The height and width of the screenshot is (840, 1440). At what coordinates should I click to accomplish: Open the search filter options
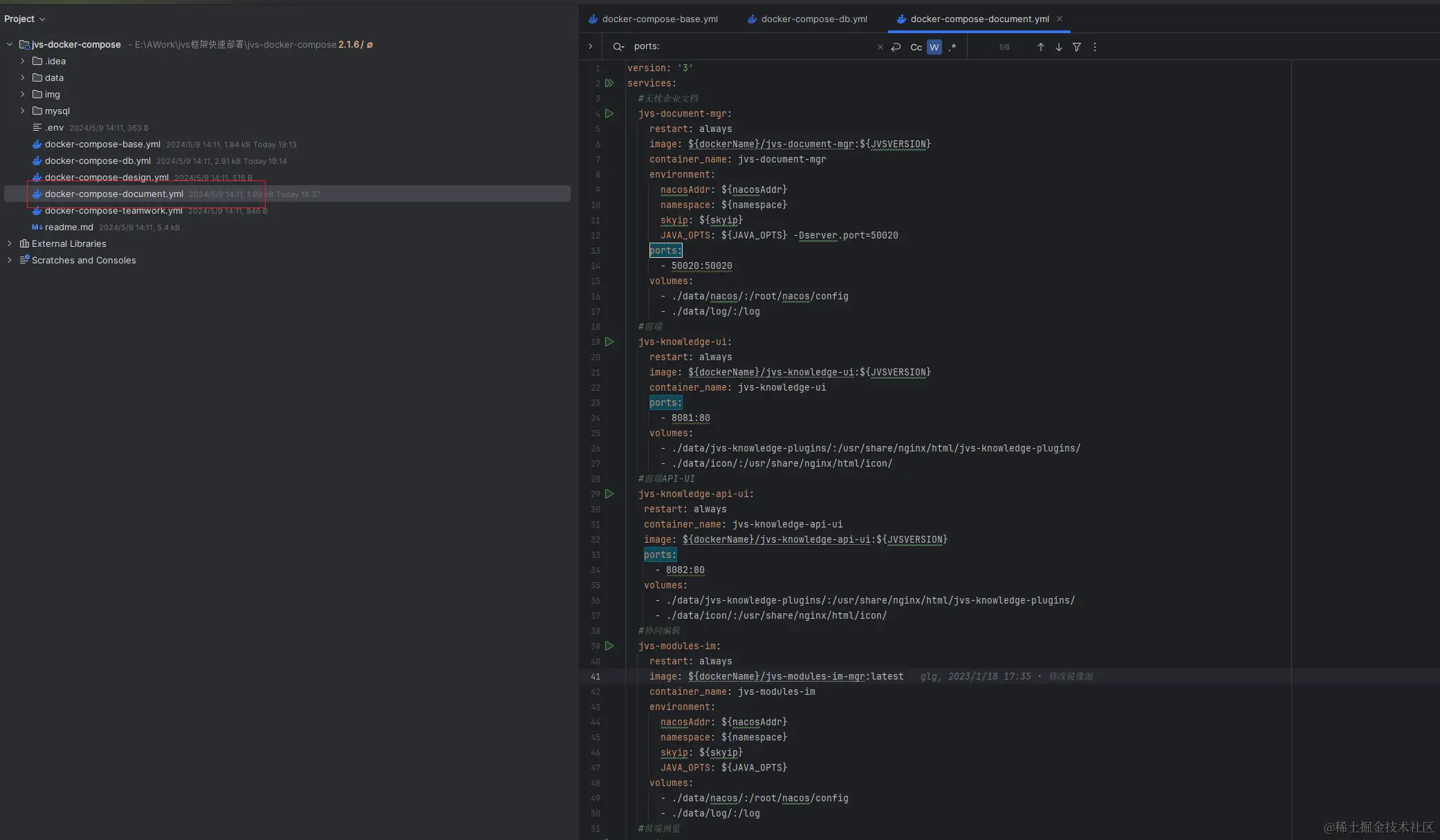point(1076,47)
